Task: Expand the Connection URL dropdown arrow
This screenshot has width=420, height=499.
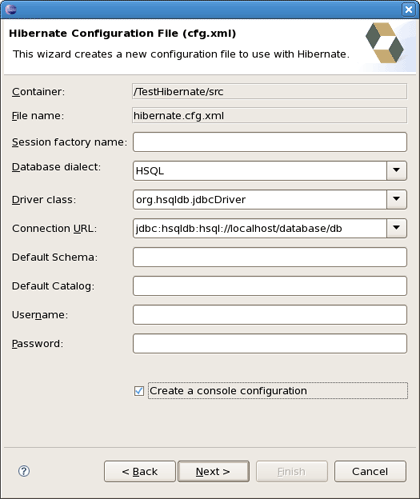Action: [x=396, y=228]
